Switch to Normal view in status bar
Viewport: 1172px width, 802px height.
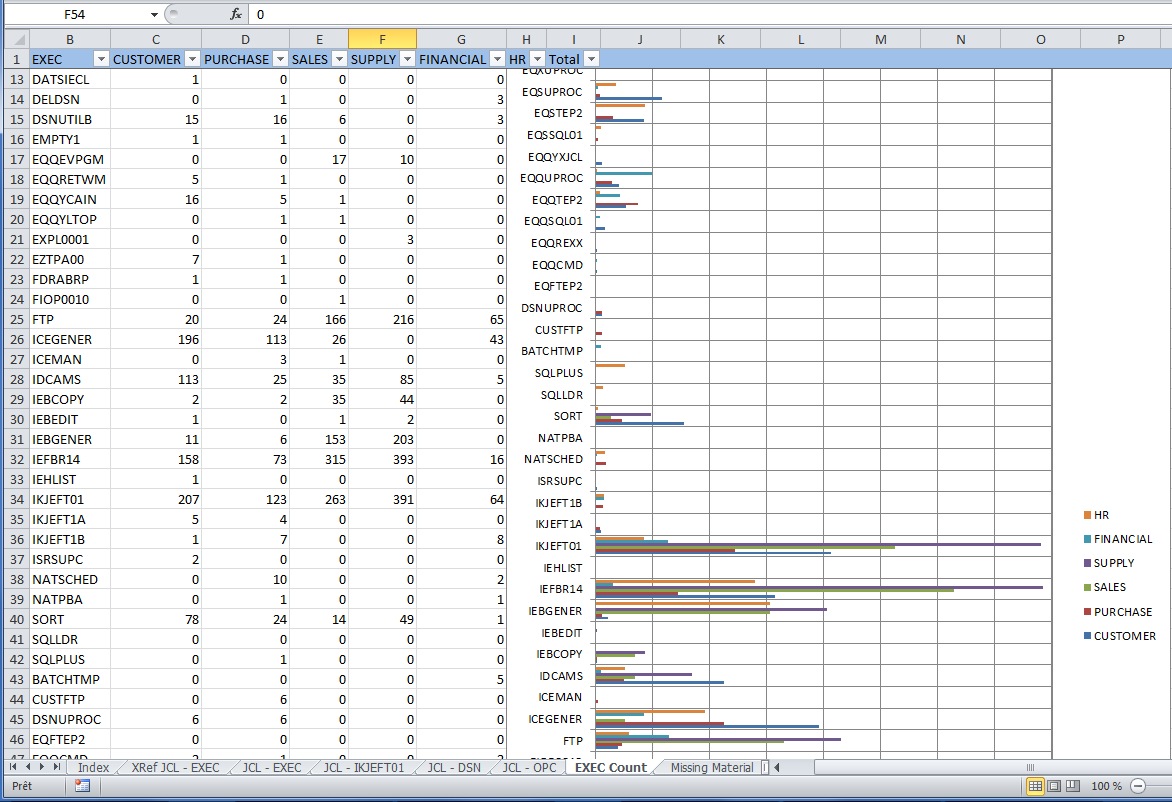tap(1035, 786)
